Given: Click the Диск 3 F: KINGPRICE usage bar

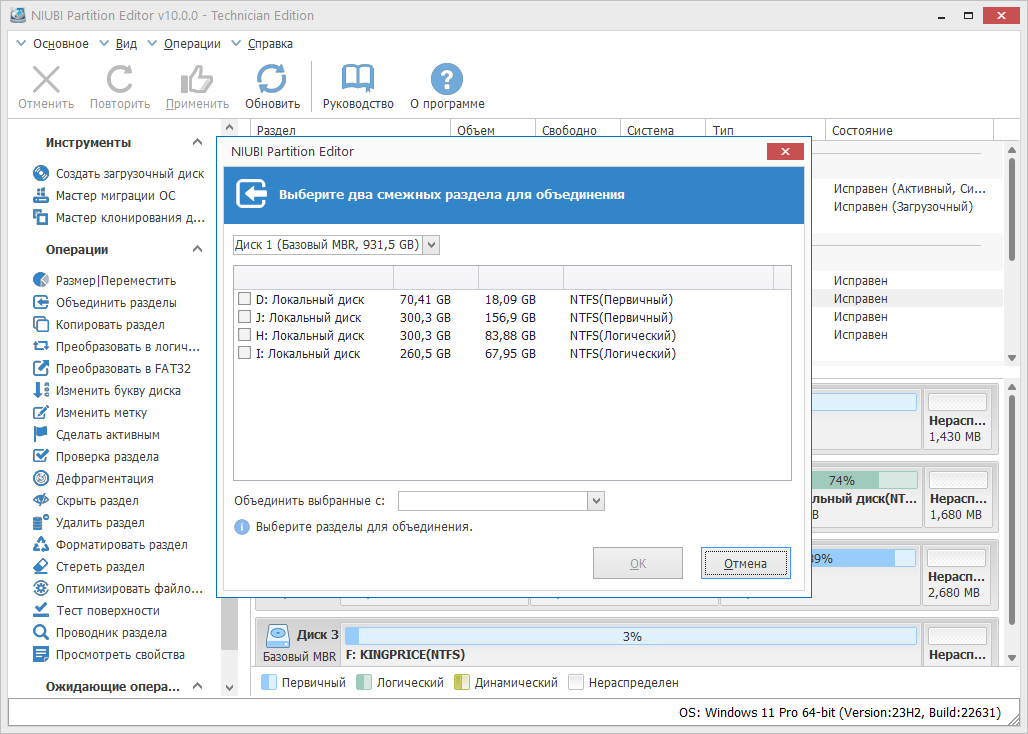Looking at the screenshot, I should [631, 636].
